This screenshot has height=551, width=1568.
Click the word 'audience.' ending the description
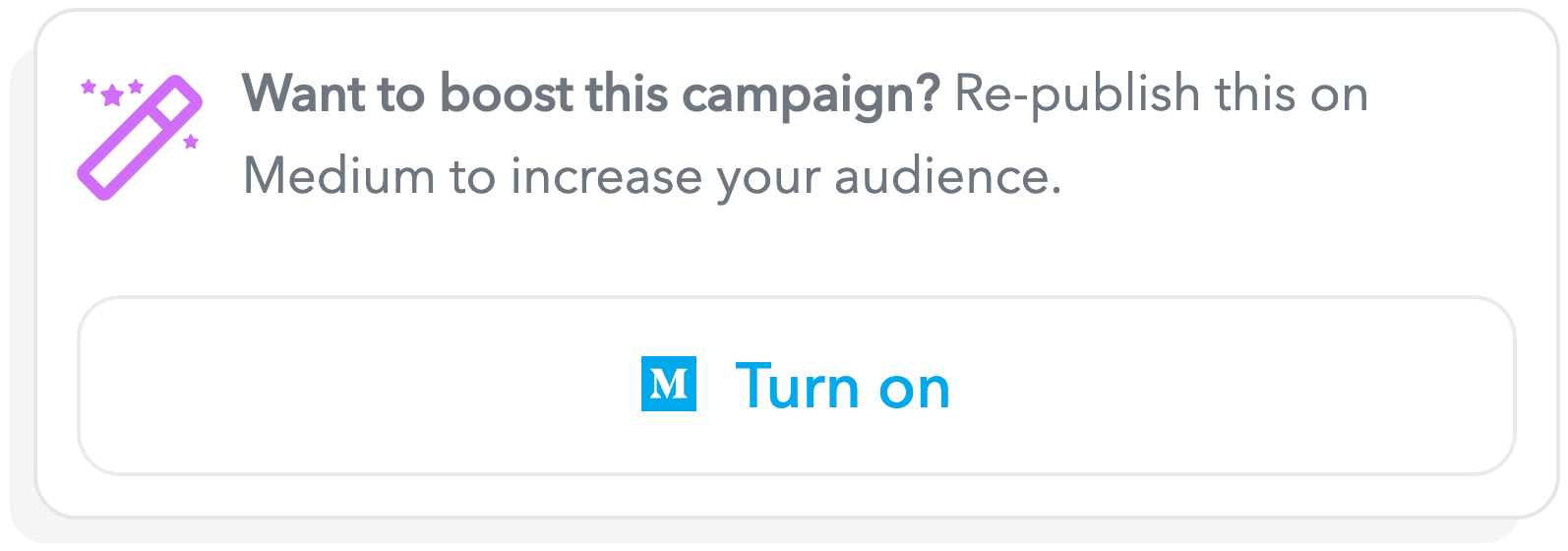point(947,177)
